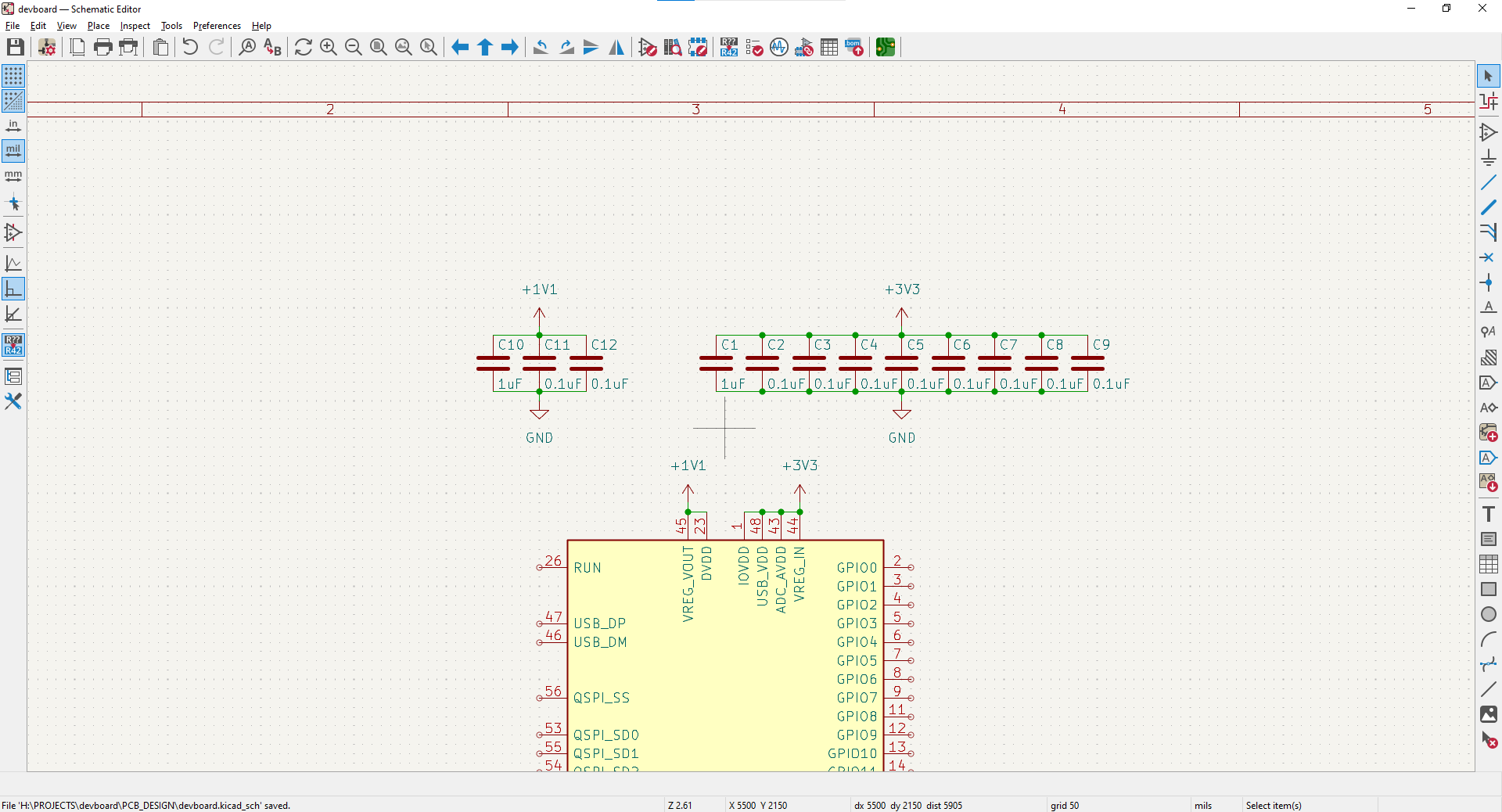Image resolution: width=1502 pixels, height=812 pixels.
Task: Select the Draw Wires tool
Action: pyautogui.click(x=1488, y=183)
